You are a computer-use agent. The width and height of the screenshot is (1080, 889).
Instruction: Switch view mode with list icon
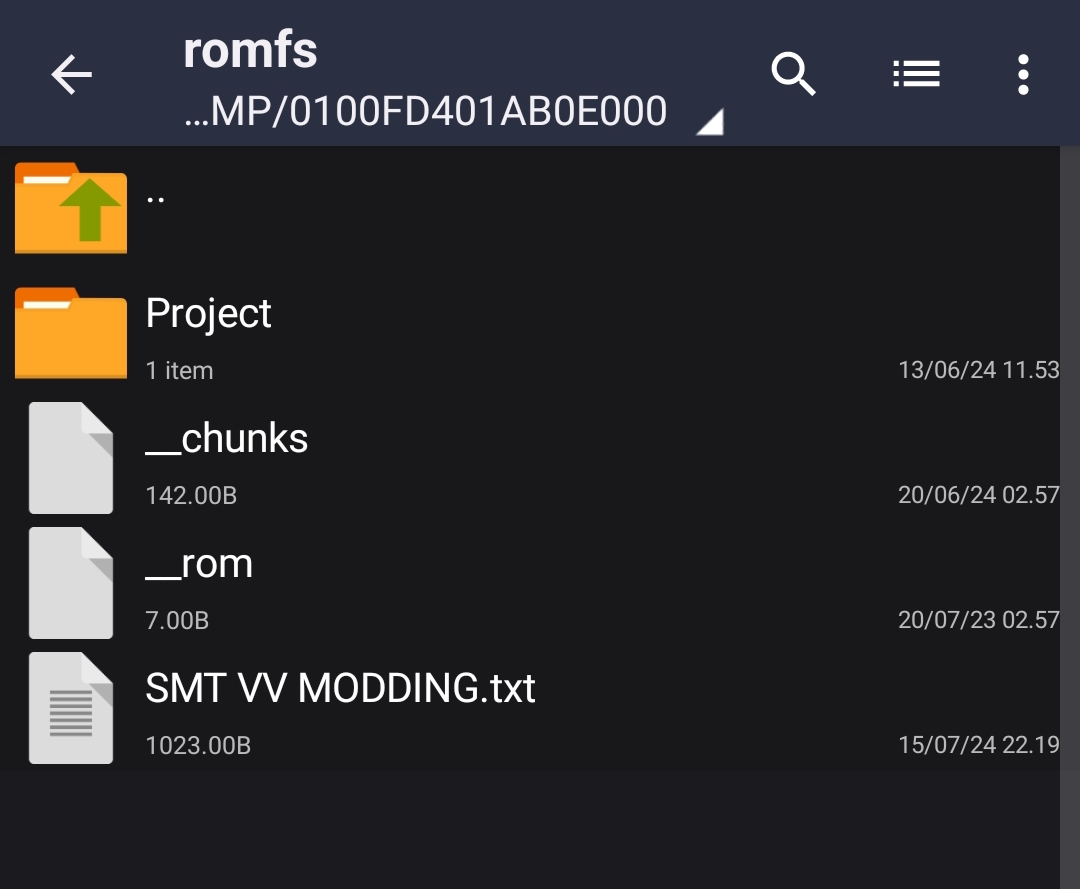click(916, 74)
